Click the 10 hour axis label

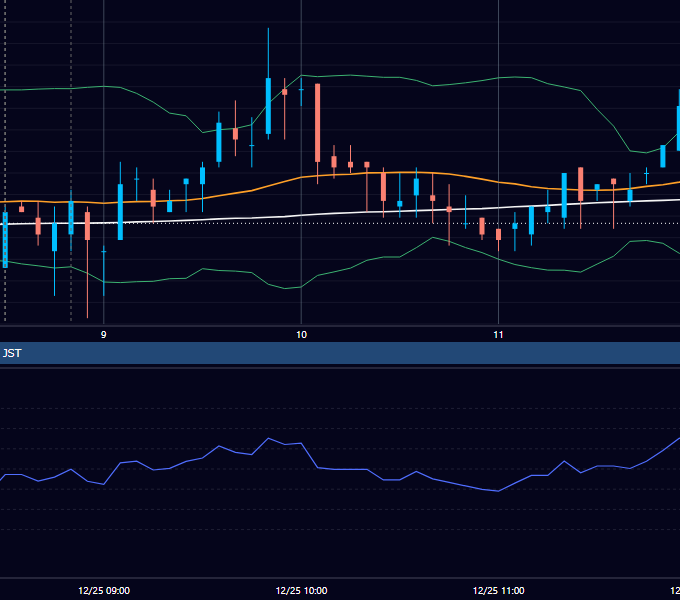click(301, 335)
